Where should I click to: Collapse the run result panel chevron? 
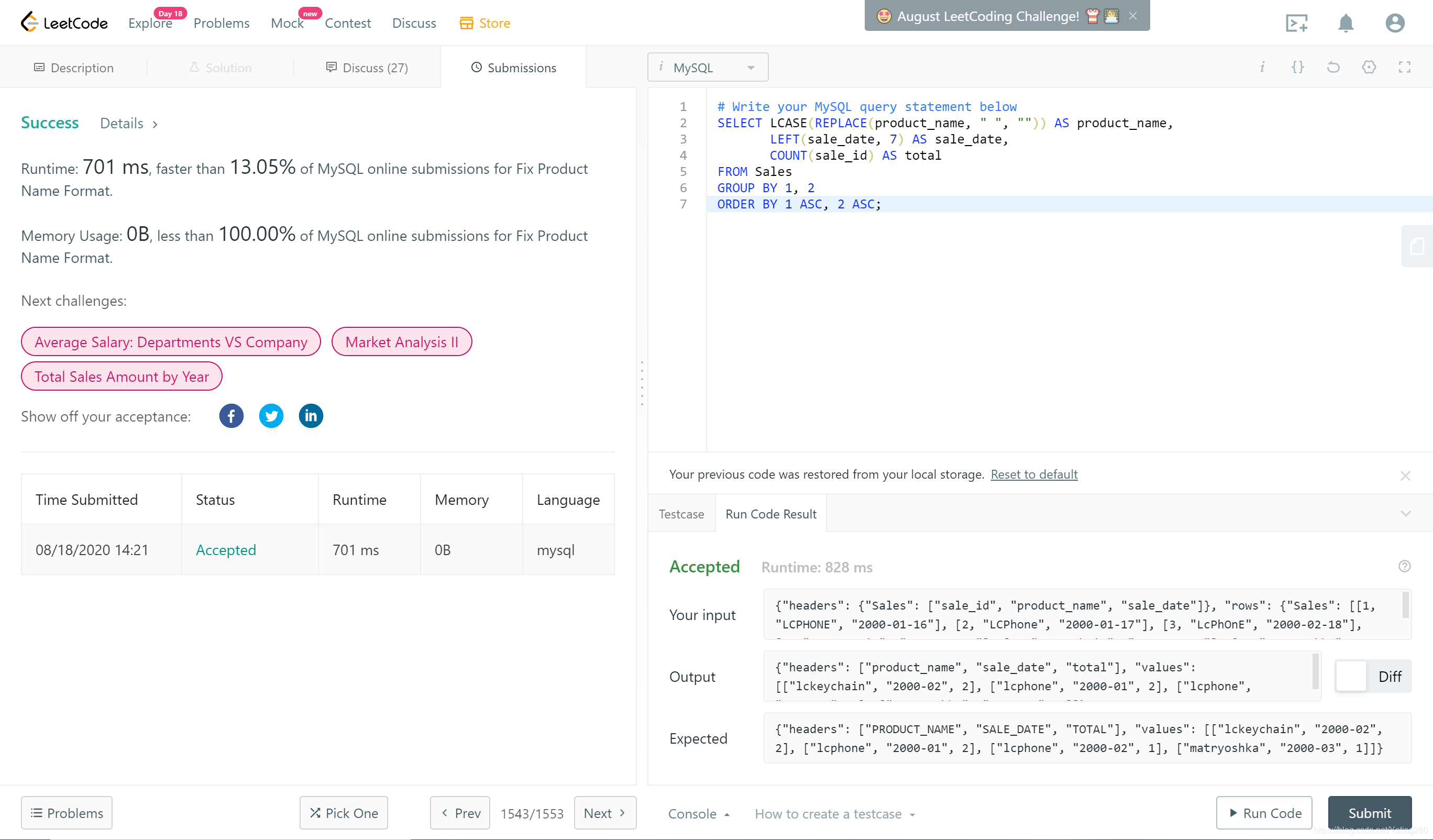[1406, 514]
